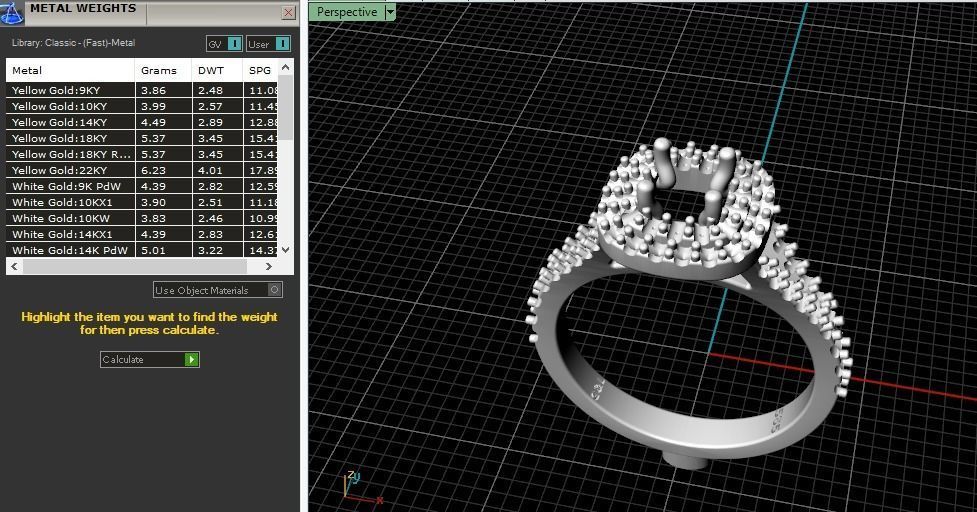Enable Use Object Materials option
The height and width of the screenshot is (512, 977).
(x=218, y=290)
